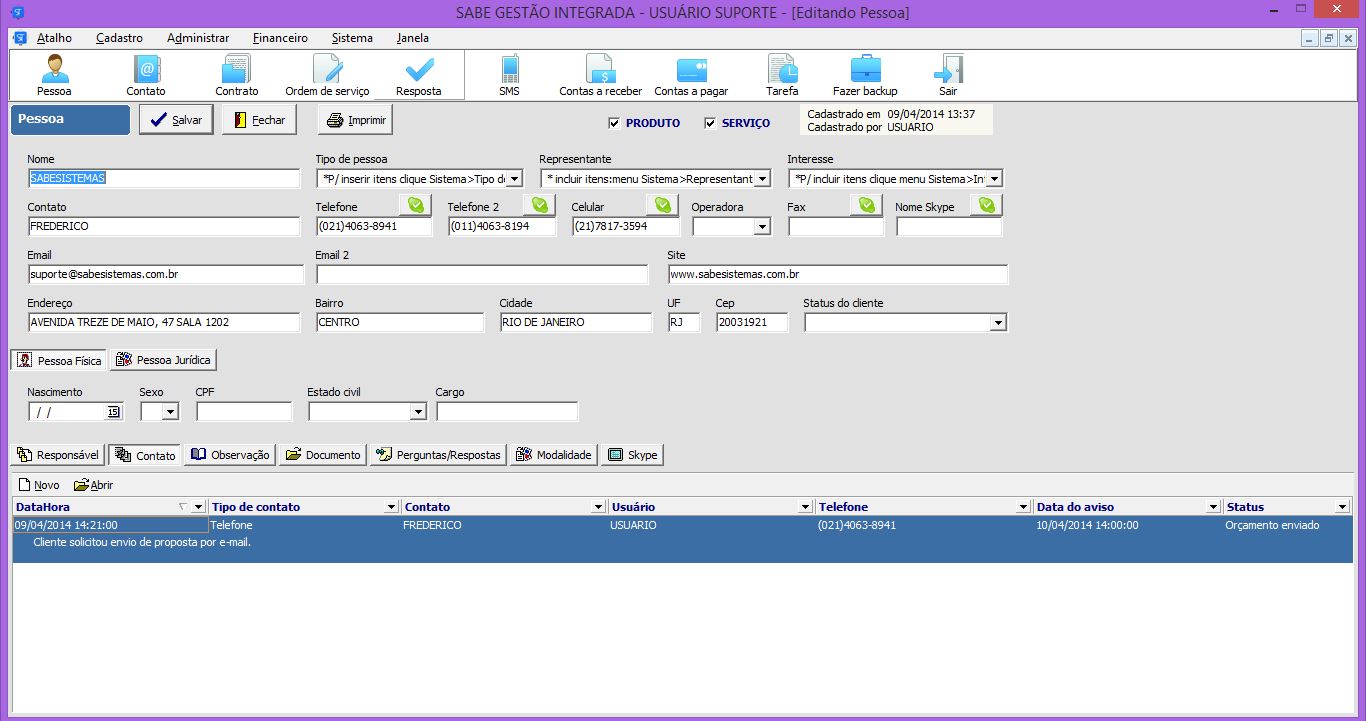Open Ordem de serviço toolbar icon
Image resolution: width=1366 pixels, height=721 pixels.
327,76
